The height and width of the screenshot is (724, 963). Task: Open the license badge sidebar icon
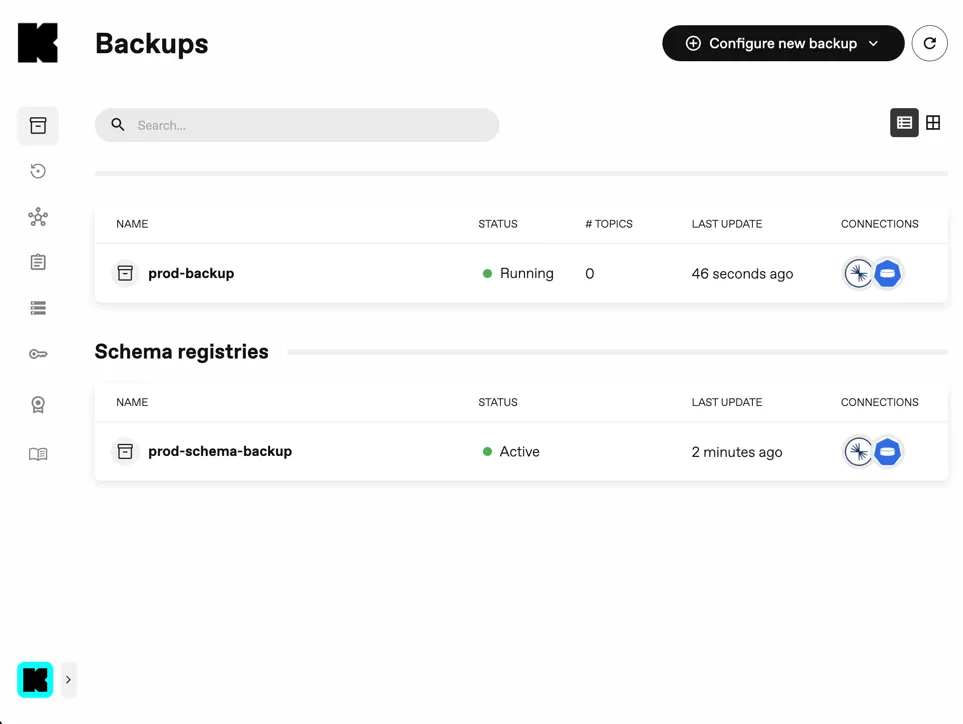pos(38,404)
